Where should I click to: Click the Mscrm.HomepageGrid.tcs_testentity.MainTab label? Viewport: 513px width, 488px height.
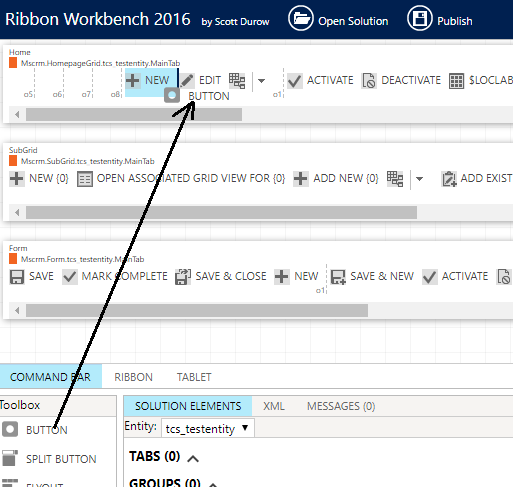coord(100,63)
